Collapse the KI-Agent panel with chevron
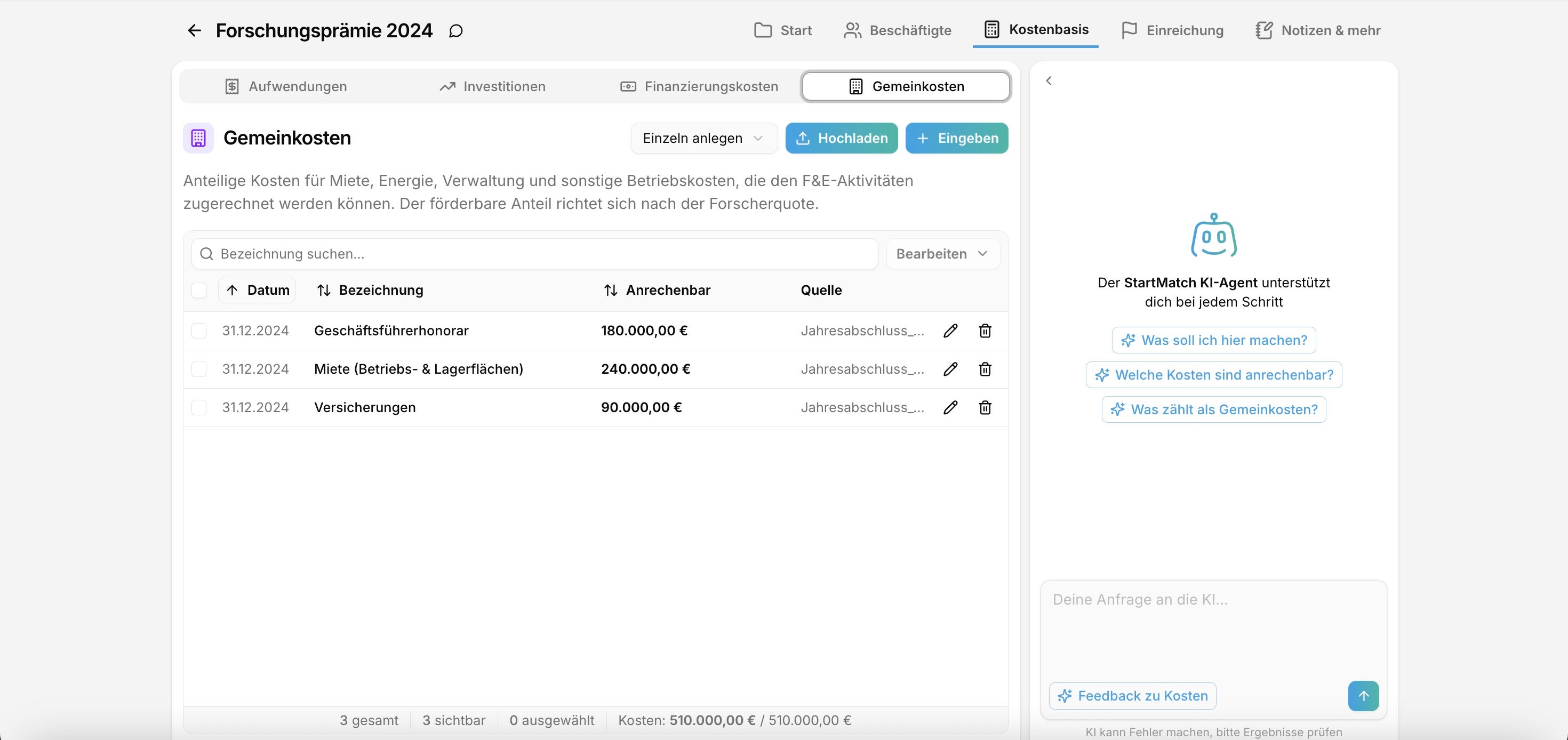The width and height of the screenshot is (1568, 740). click(1049, 81)
